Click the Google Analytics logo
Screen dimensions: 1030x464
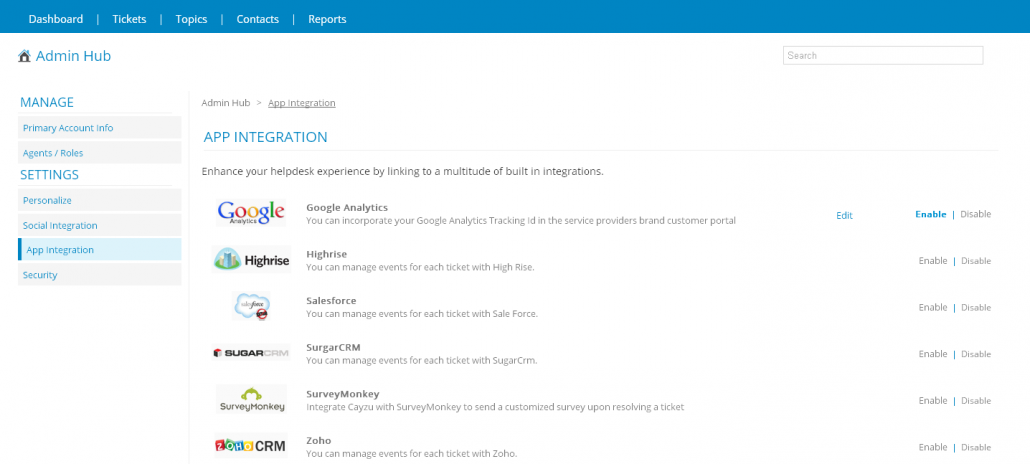[251, 213]
